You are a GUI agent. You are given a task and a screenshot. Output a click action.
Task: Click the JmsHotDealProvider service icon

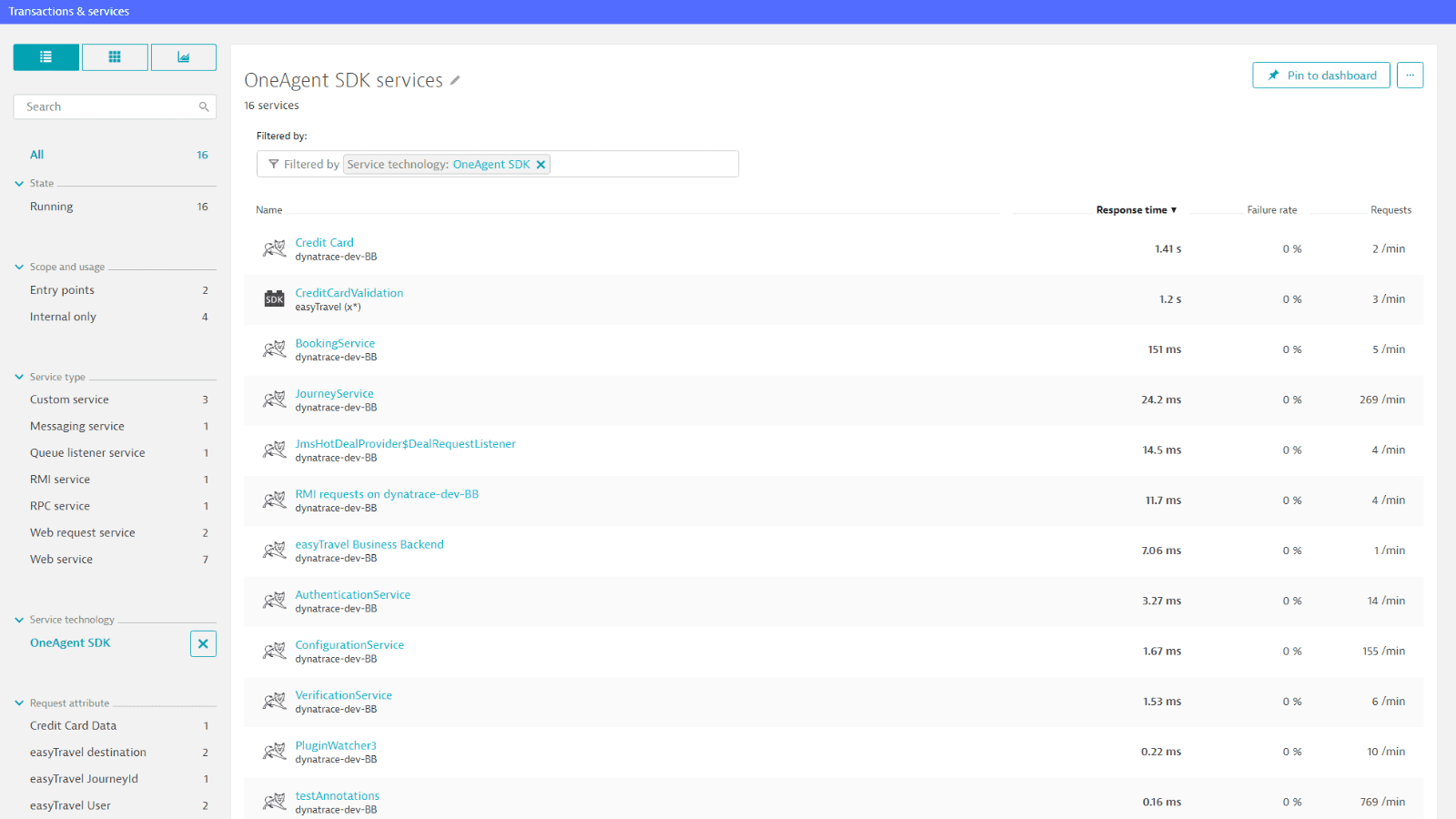coord(274,450)
